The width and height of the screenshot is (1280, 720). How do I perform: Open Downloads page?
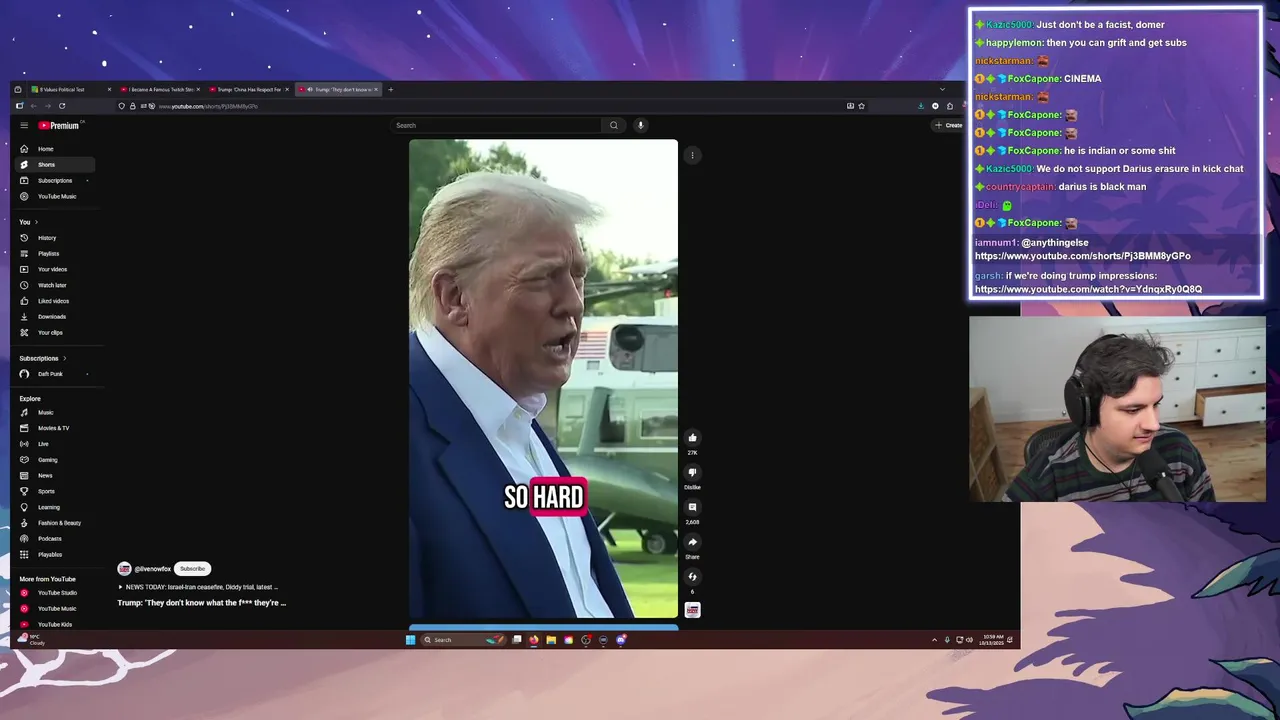[x=55, y=316]
